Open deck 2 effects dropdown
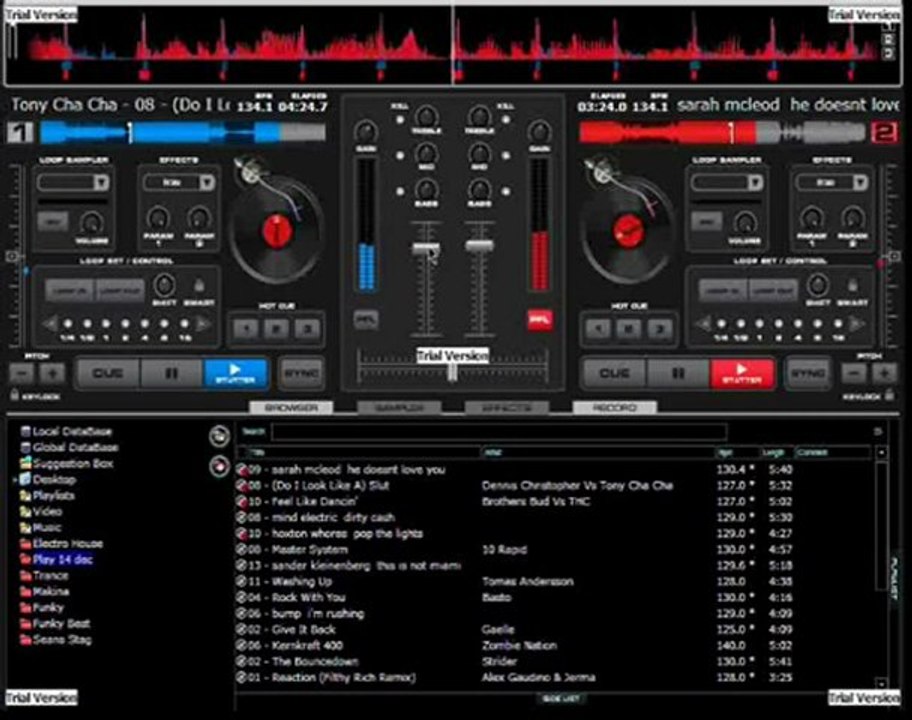The image size is (912, 720). (860, 183)
